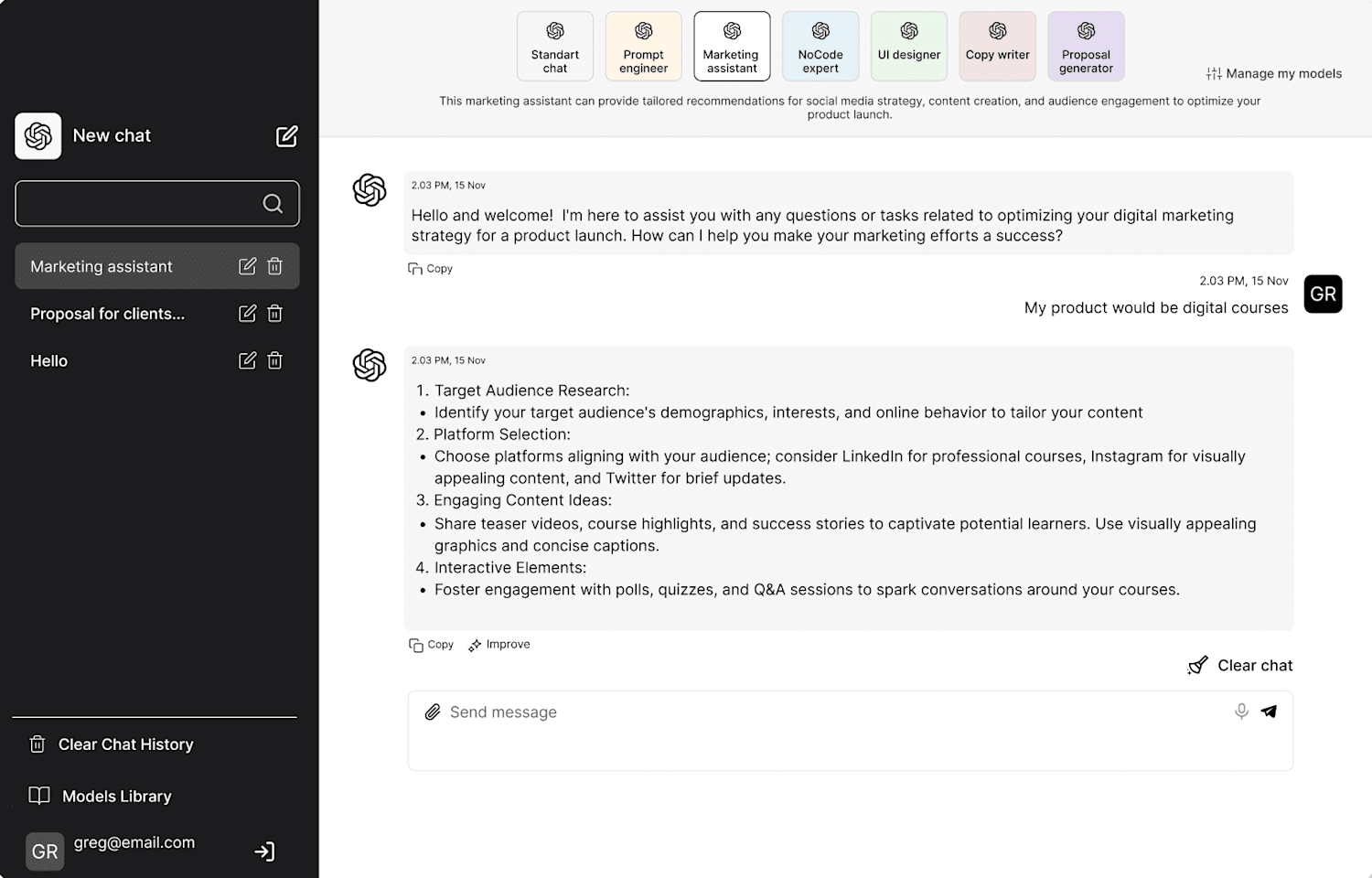The width and height of the screenshot is (1372, 878).
Task: Log out using the exit arrow icon
Action: [264, 851]
